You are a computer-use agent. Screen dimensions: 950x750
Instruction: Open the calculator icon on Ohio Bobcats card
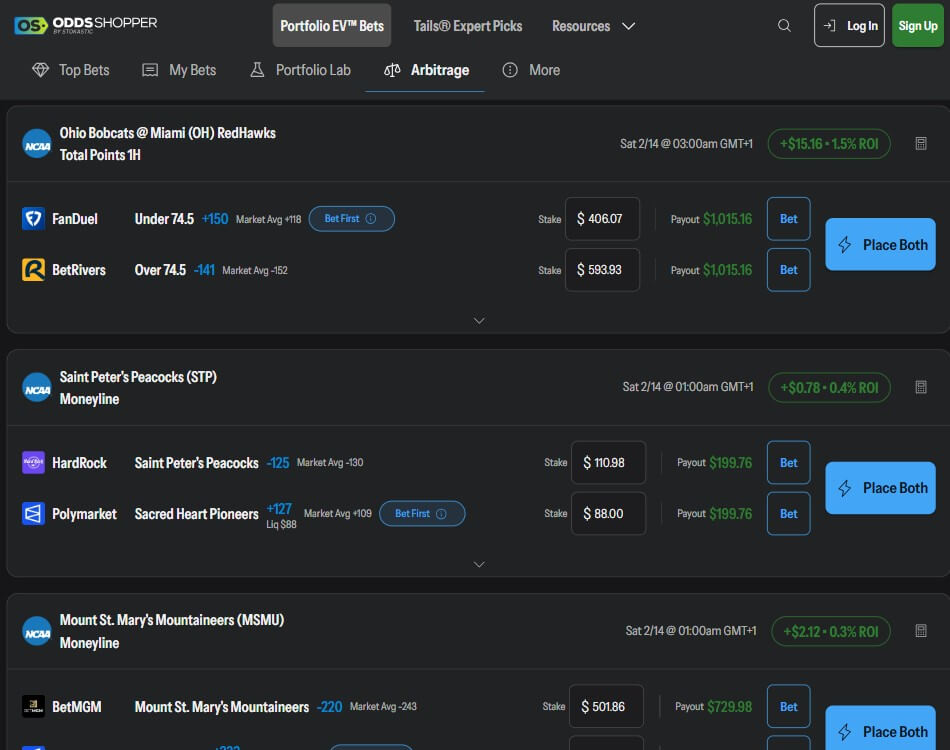point(920,143)
